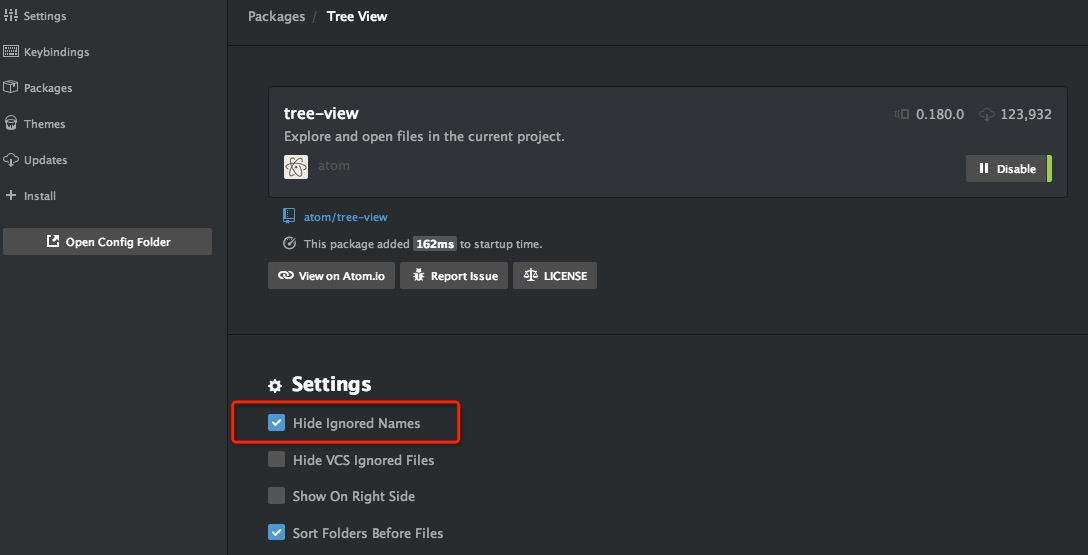This screenshot has width=1088, height=555.
Task: Enable Show On Right Side
Action: pyautogui.click(x=276, y=496)
